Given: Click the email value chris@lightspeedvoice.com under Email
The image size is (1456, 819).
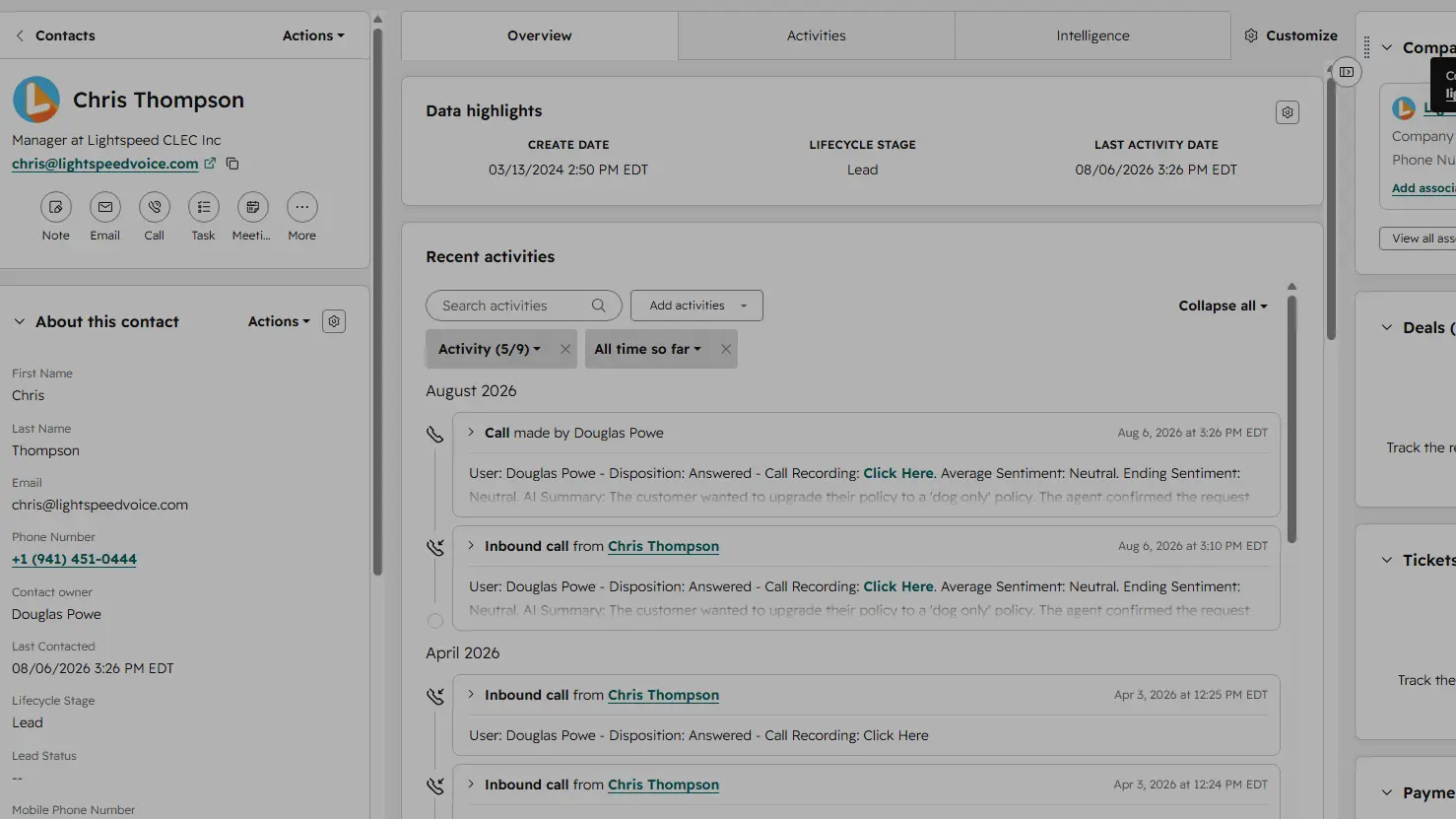Looking at the screenshot, I should tap(99, 505).
